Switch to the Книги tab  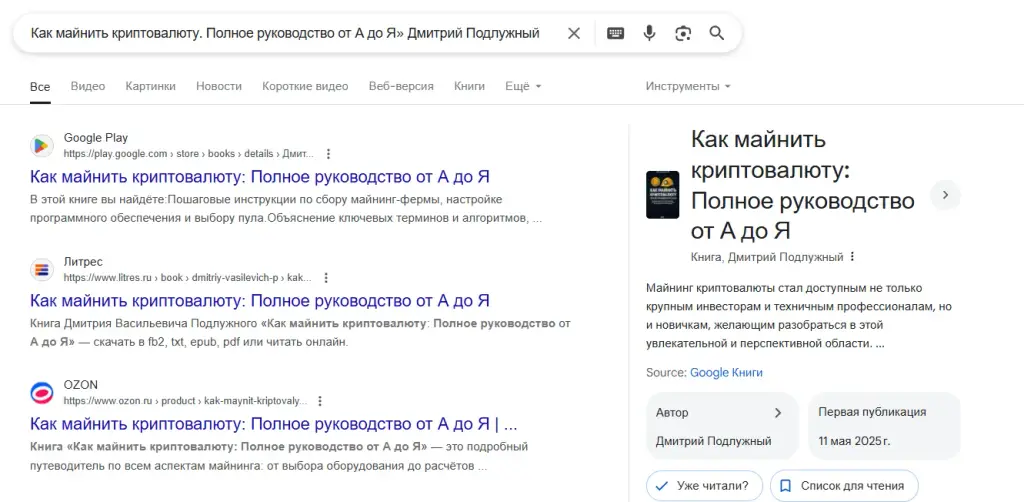(469, 86)
